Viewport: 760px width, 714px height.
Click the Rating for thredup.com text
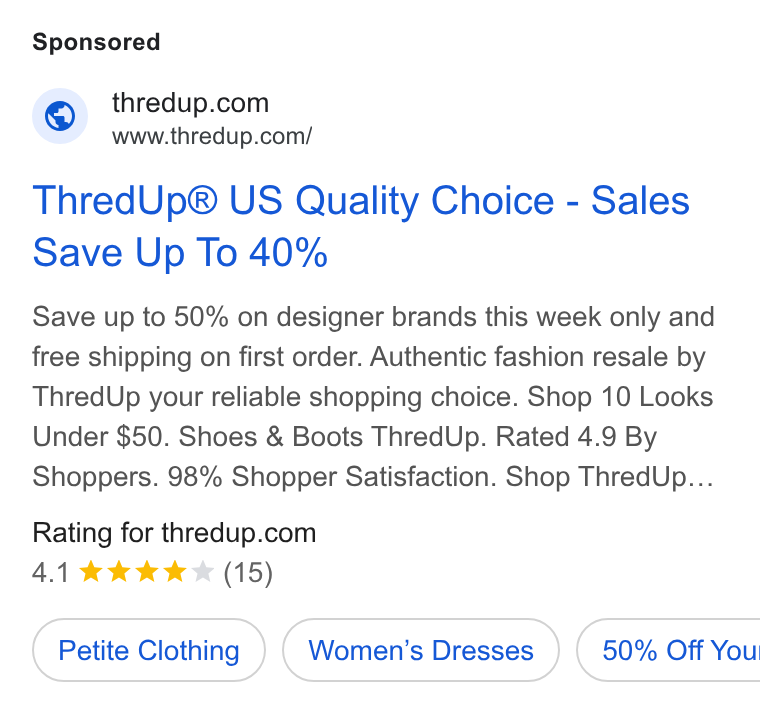[x=174, y=533]
